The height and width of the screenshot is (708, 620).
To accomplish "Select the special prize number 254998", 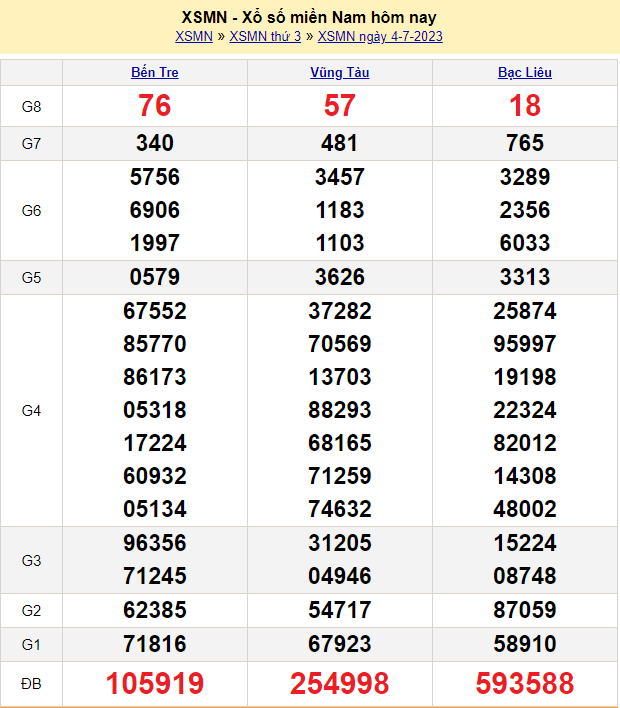I will click(x=339, y=684).
